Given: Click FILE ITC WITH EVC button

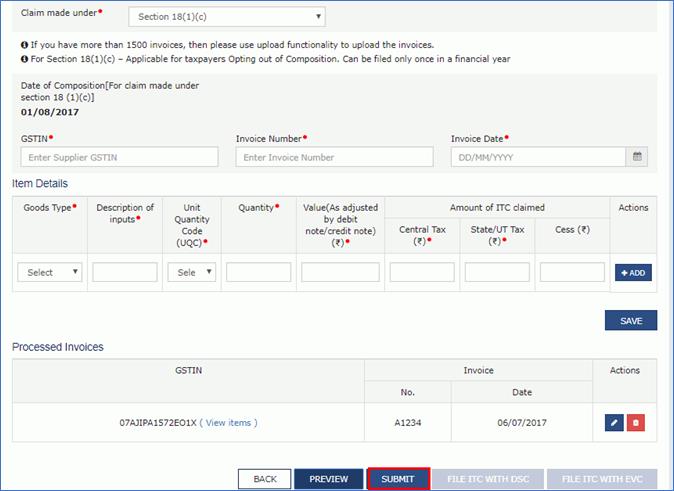Looking at the screenshot, I should pyautogui.click(x=602, y=479).
